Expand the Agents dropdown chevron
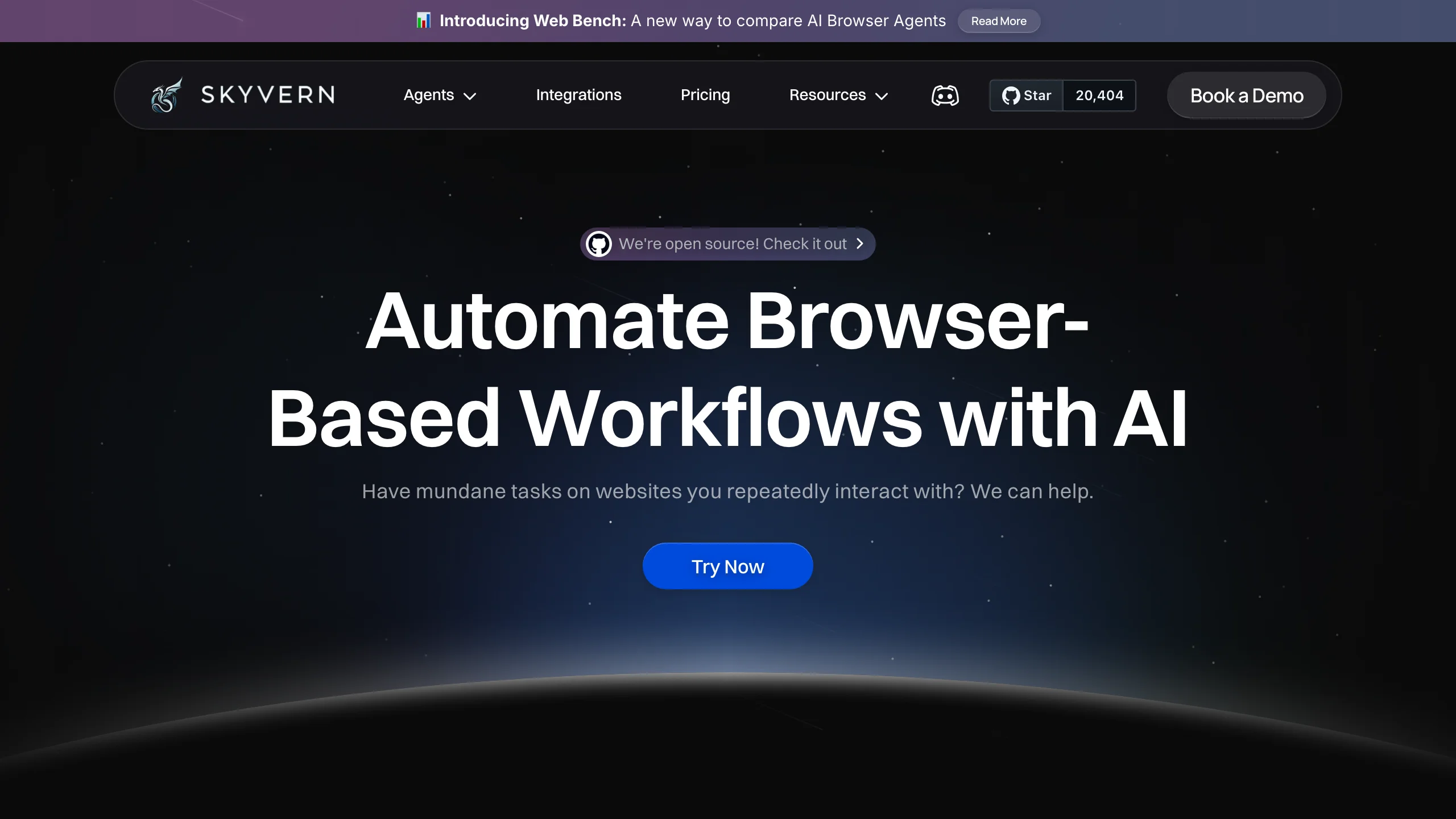The height and width of the screenshot is (819, 1456). tap(470, 96)
